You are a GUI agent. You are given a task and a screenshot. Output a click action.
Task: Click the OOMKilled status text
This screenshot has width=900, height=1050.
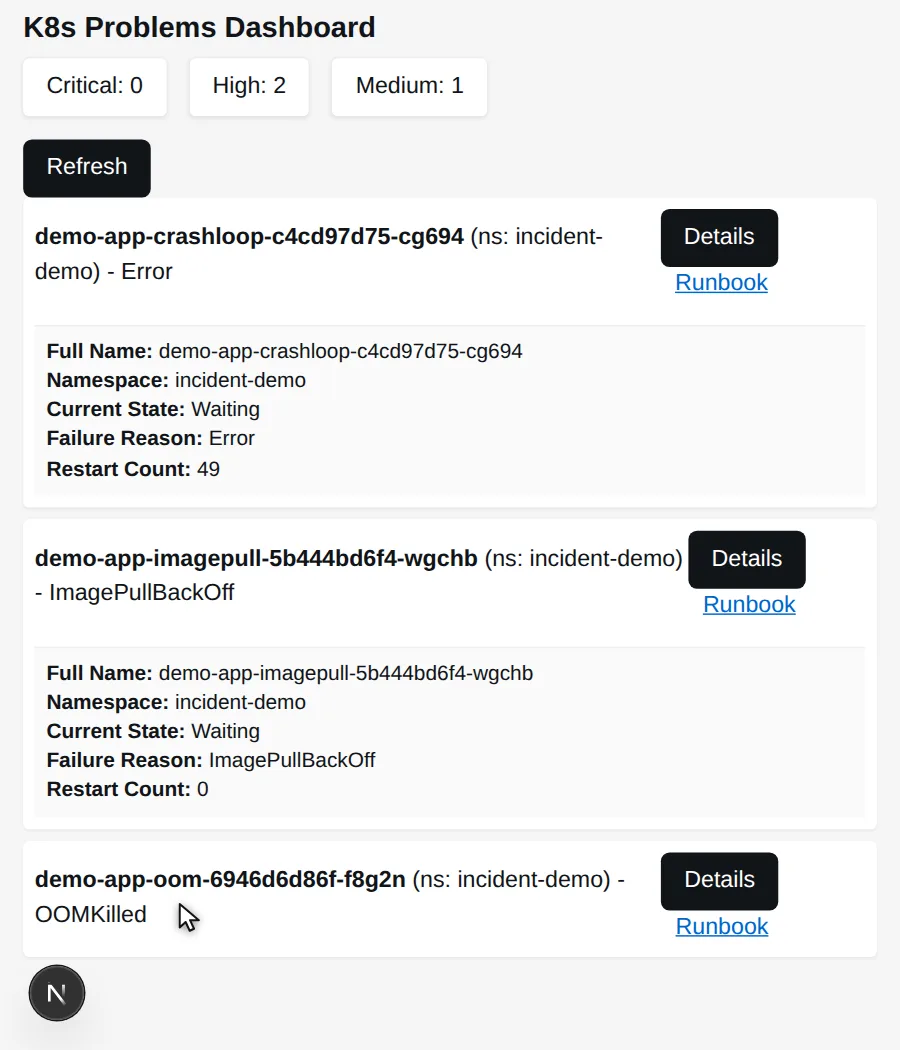[x=90, y=915]
